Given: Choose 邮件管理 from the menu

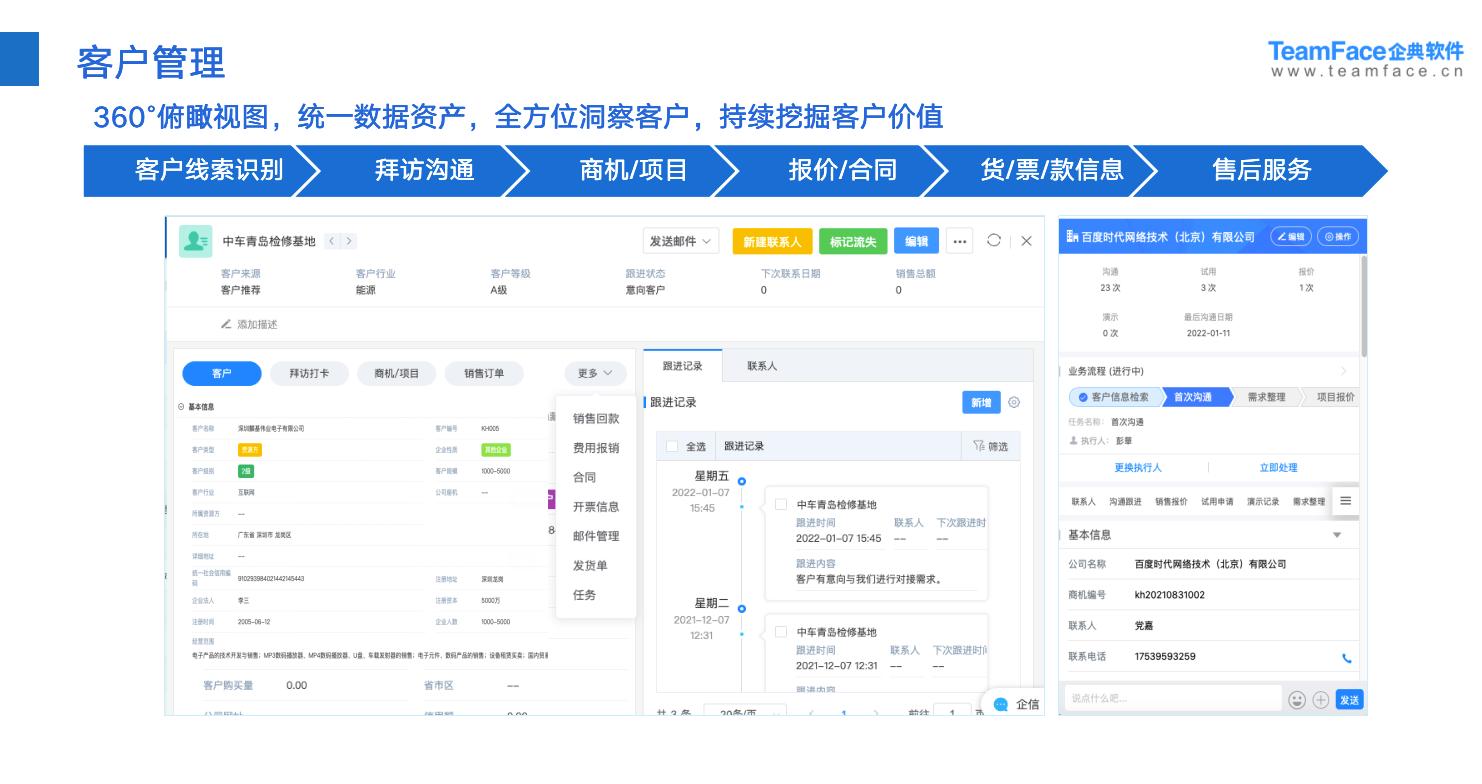Looking at the screenshot, I should [x=596, y=536].
